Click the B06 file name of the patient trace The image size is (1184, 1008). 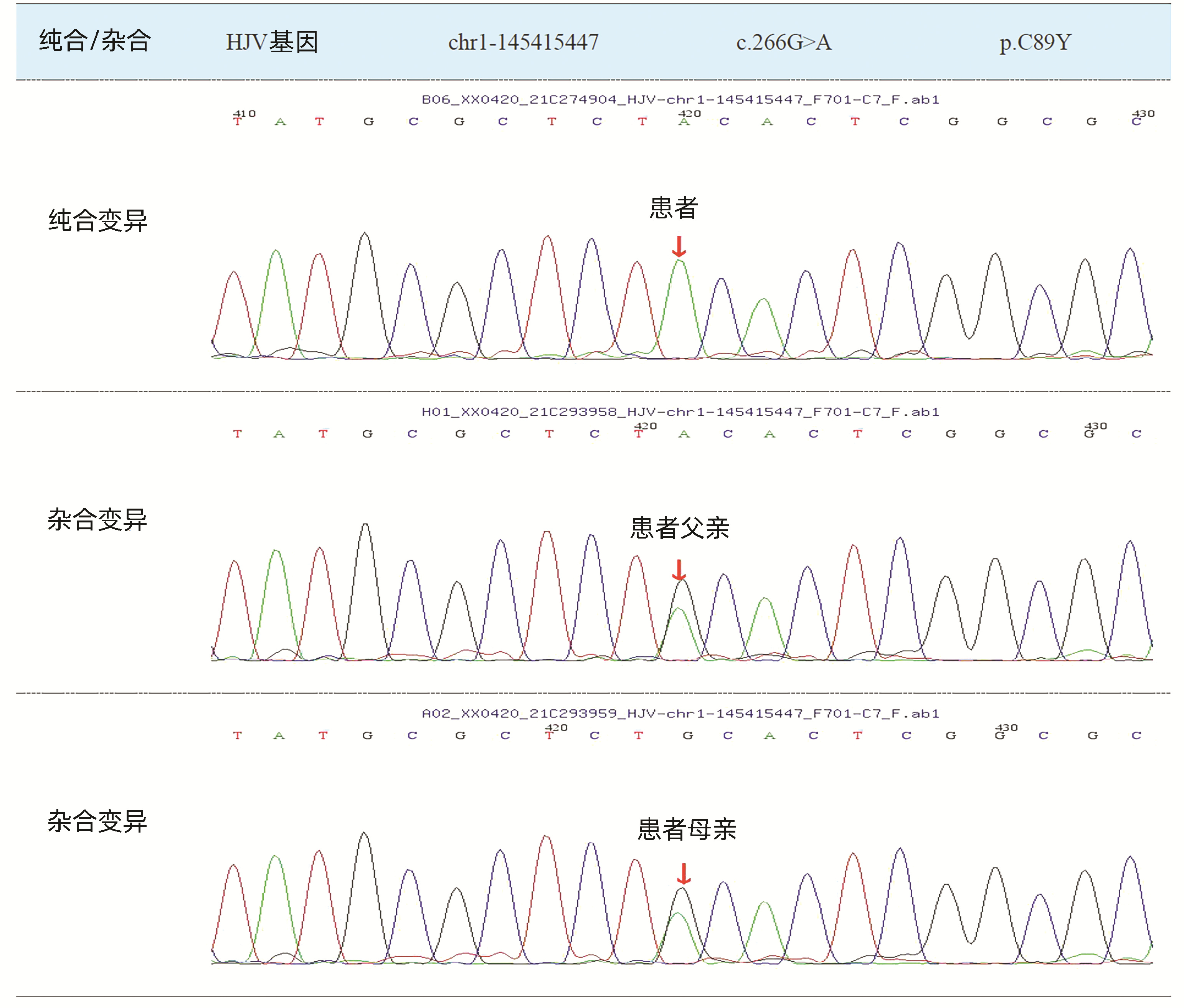(680, 99)
